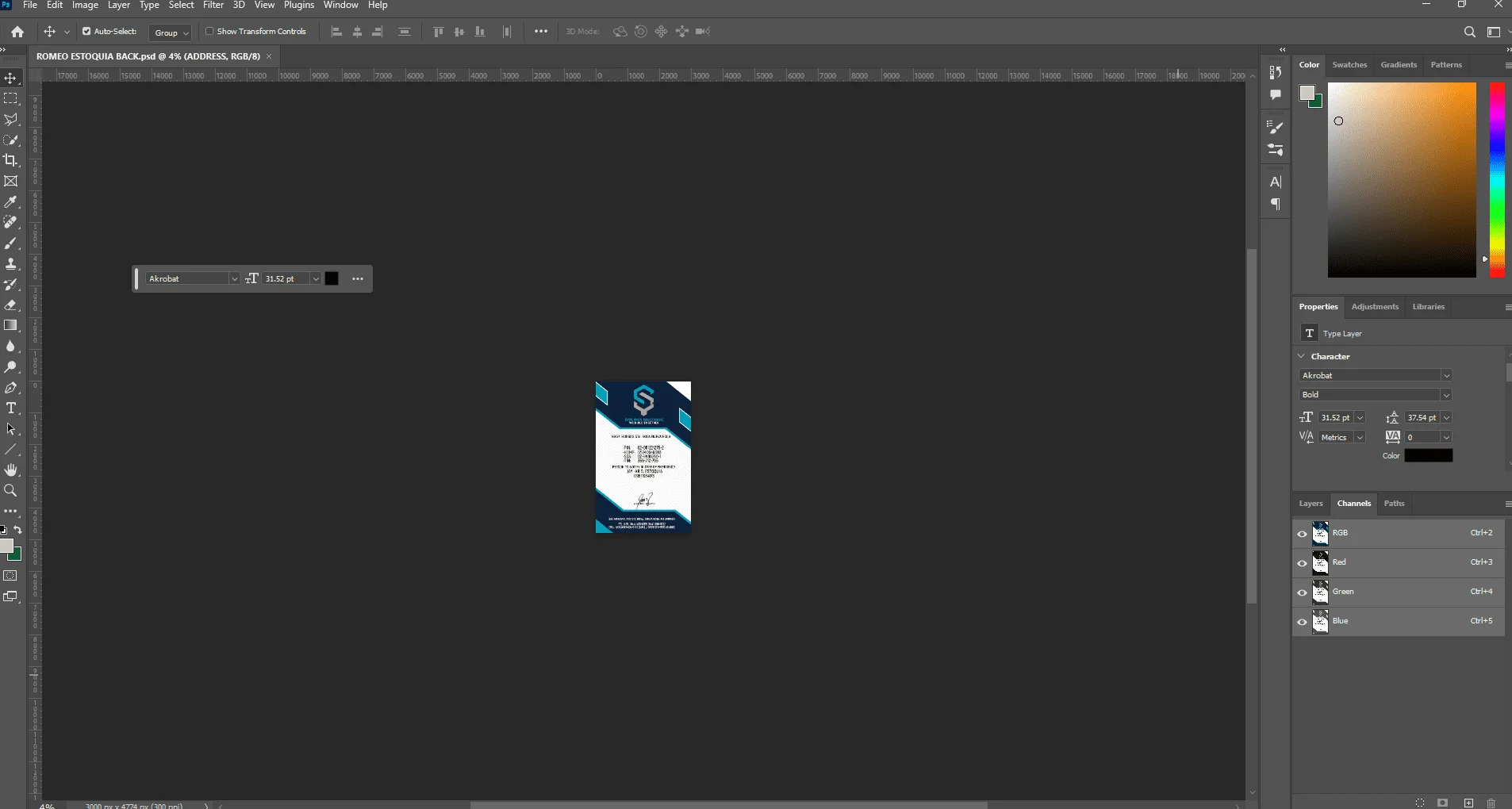Open the Character panel icon
This screenshot has width=1512, height=809.
pos(1276,182)
